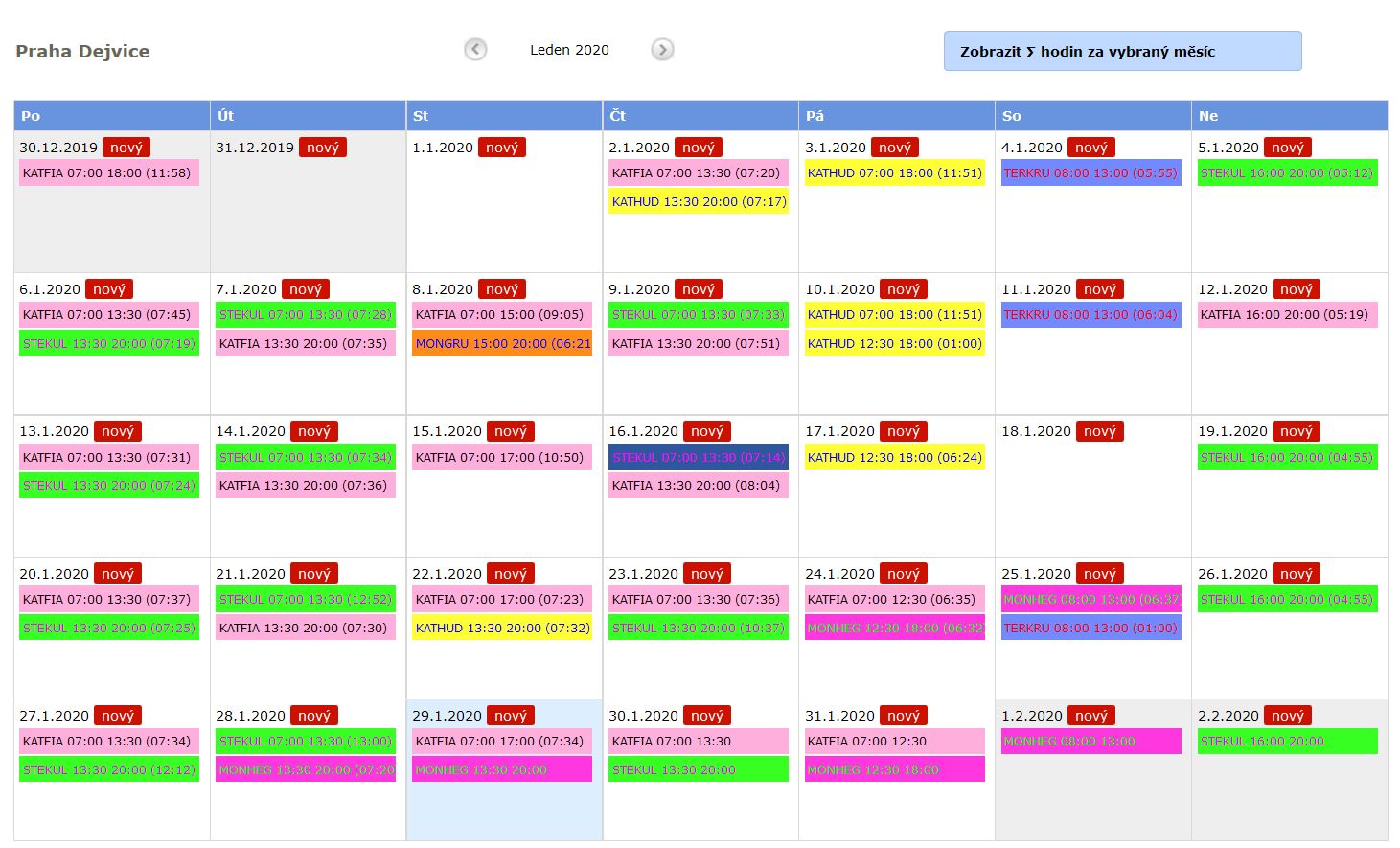
Task: Select STEKUL 16:00 20:00 shift on 2.2.2020
Action: 1287,742
